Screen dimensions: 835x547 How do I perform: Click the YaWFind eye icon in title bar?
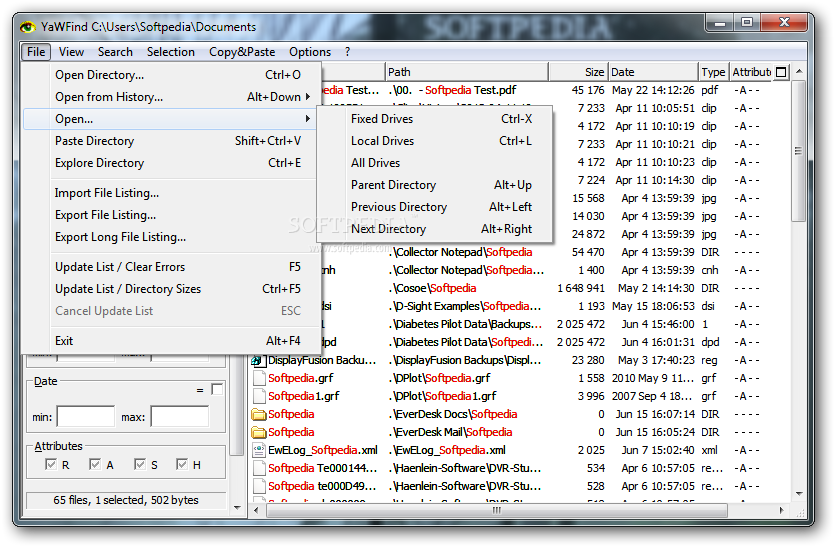(27, 27)
